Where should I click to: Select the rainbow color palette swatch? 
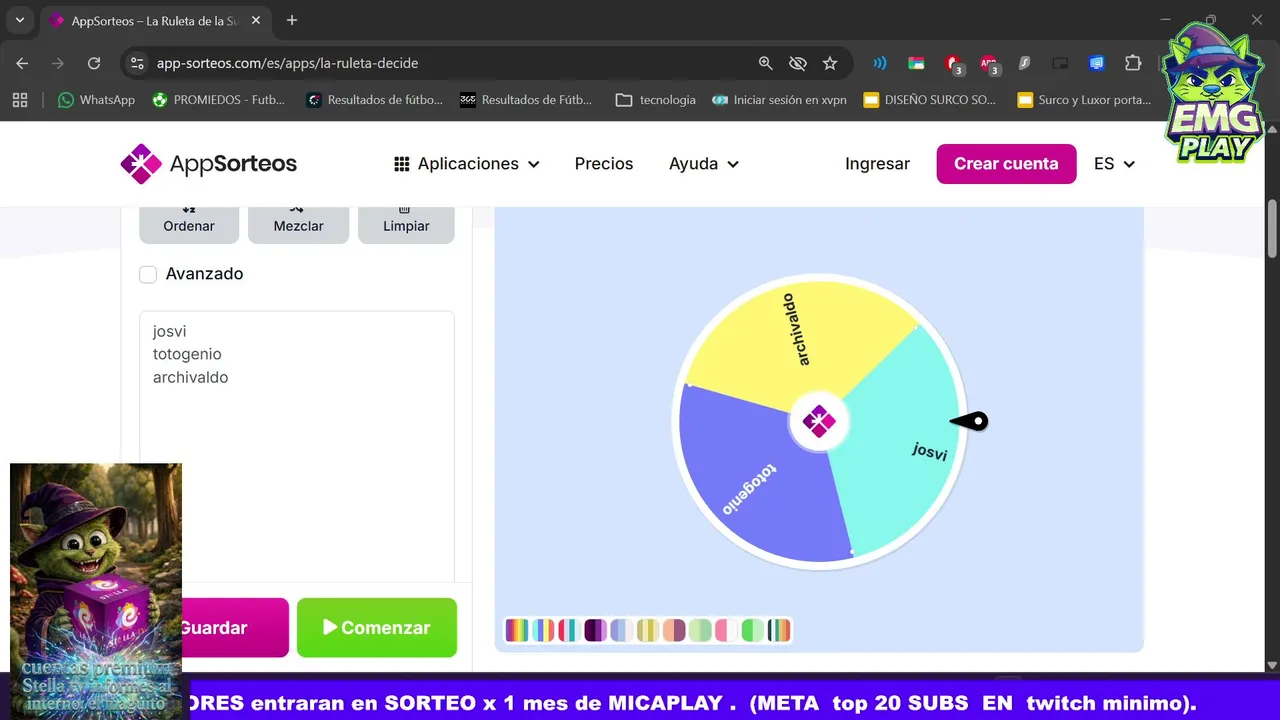[x=517, y=630]
